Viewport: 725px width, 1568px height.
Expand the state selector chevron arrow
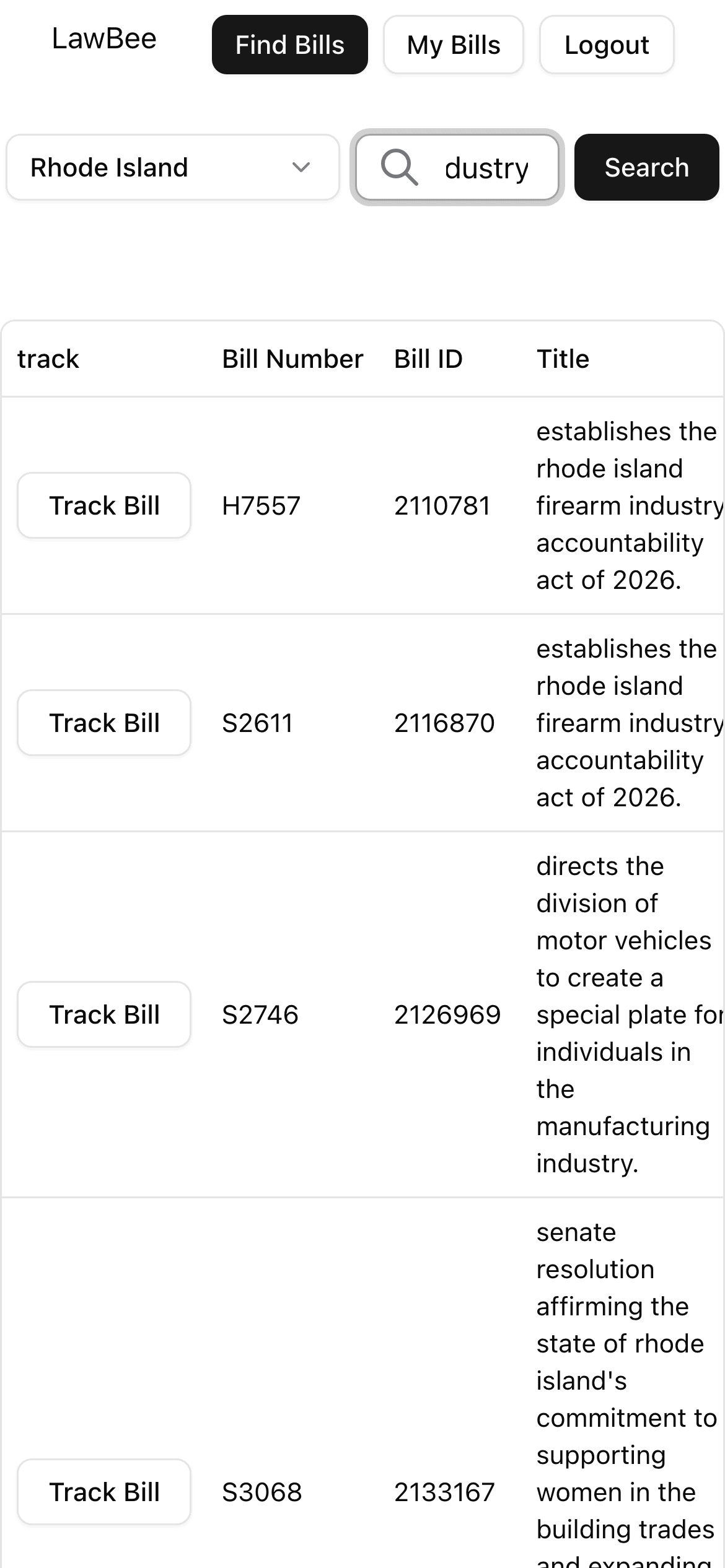pos(302,167)
